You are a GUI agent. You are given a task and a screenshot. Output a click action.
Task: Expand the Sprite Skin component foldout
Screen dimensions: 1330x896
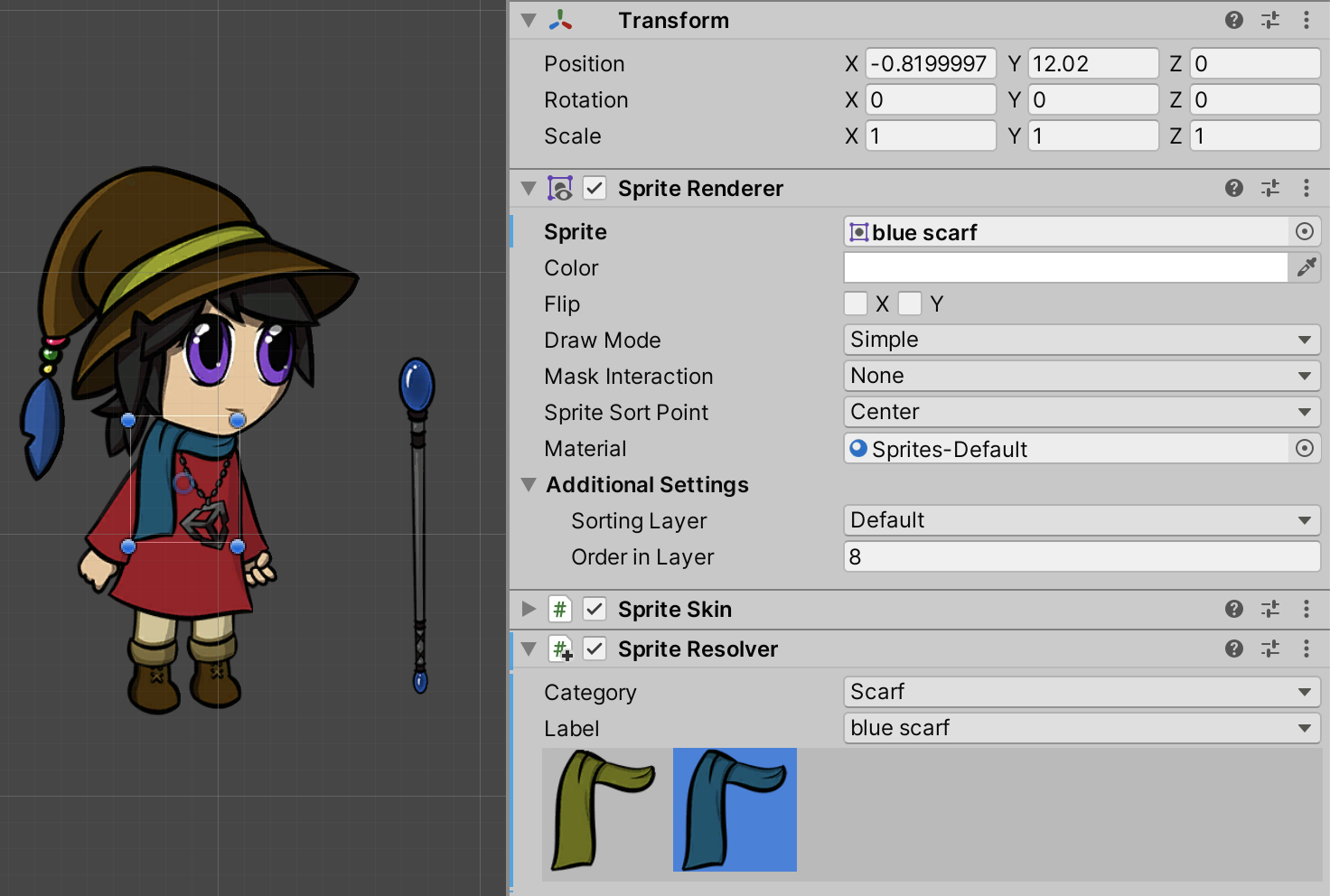coord(529,609)
